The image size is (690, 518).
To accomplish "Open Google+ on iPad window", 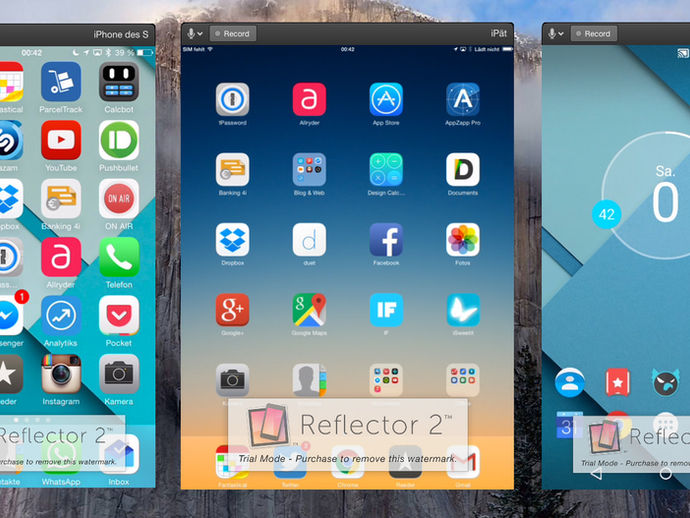I will point(232,310).
